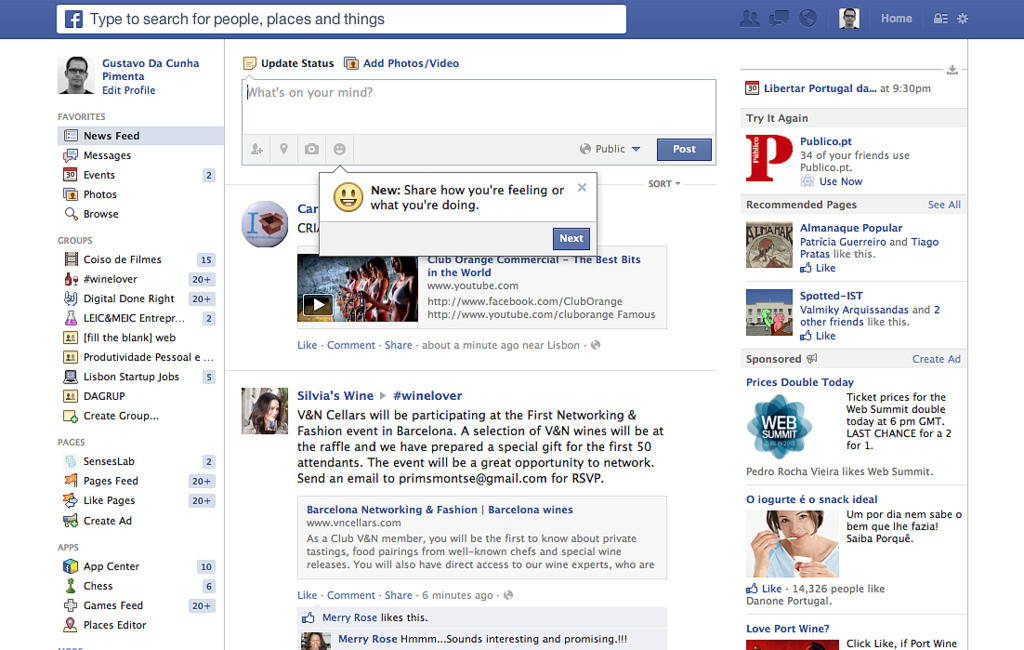Open friend requests icon in top bar
The image size is (1024, 650).
tap(750, 18)
